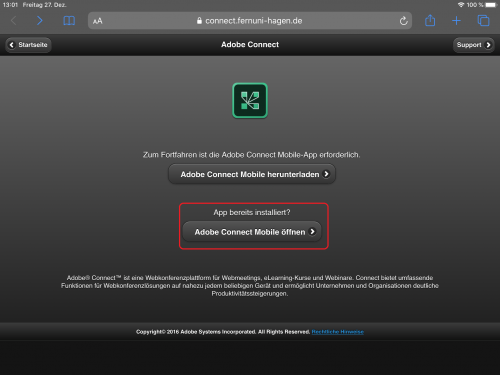Image resolution: width=500 pixels, height=375 pixels.
Task: Reload the page with the refresh icon
Action: coord(403,21)
